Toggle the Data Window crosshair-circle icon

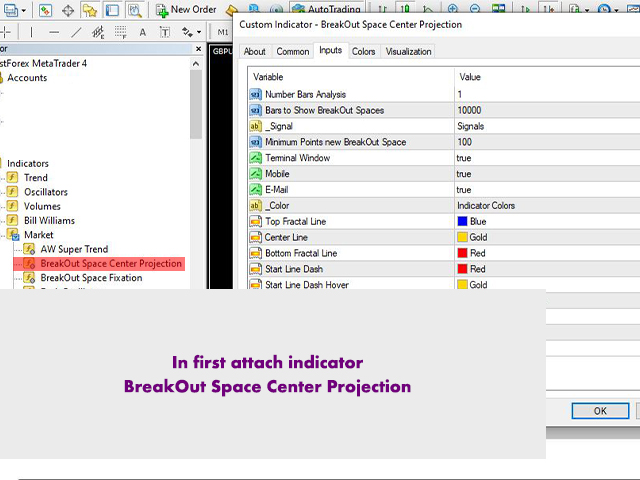pos(68,10)
